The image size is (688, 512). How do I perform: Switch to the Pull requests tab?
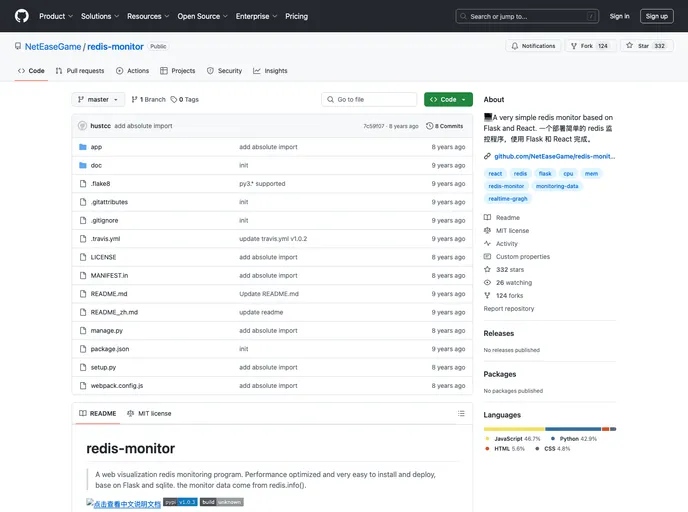click(79, 71)
